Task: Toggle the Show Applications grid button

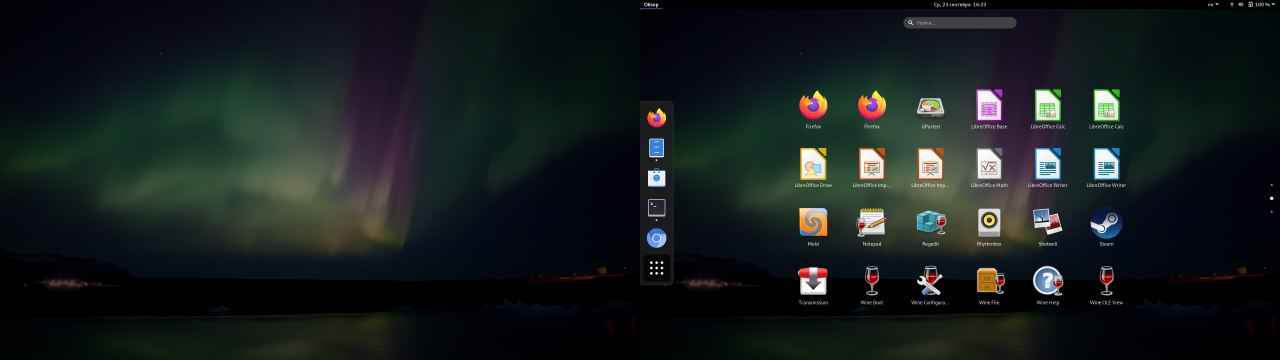Action: [656, 268]
